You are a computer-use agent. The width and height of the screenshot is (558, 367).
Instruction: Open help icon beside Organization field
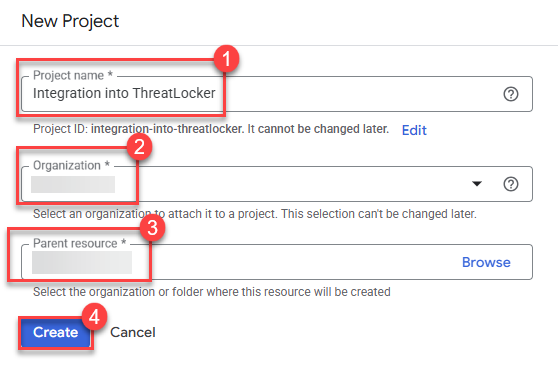[x=511, y=184]
